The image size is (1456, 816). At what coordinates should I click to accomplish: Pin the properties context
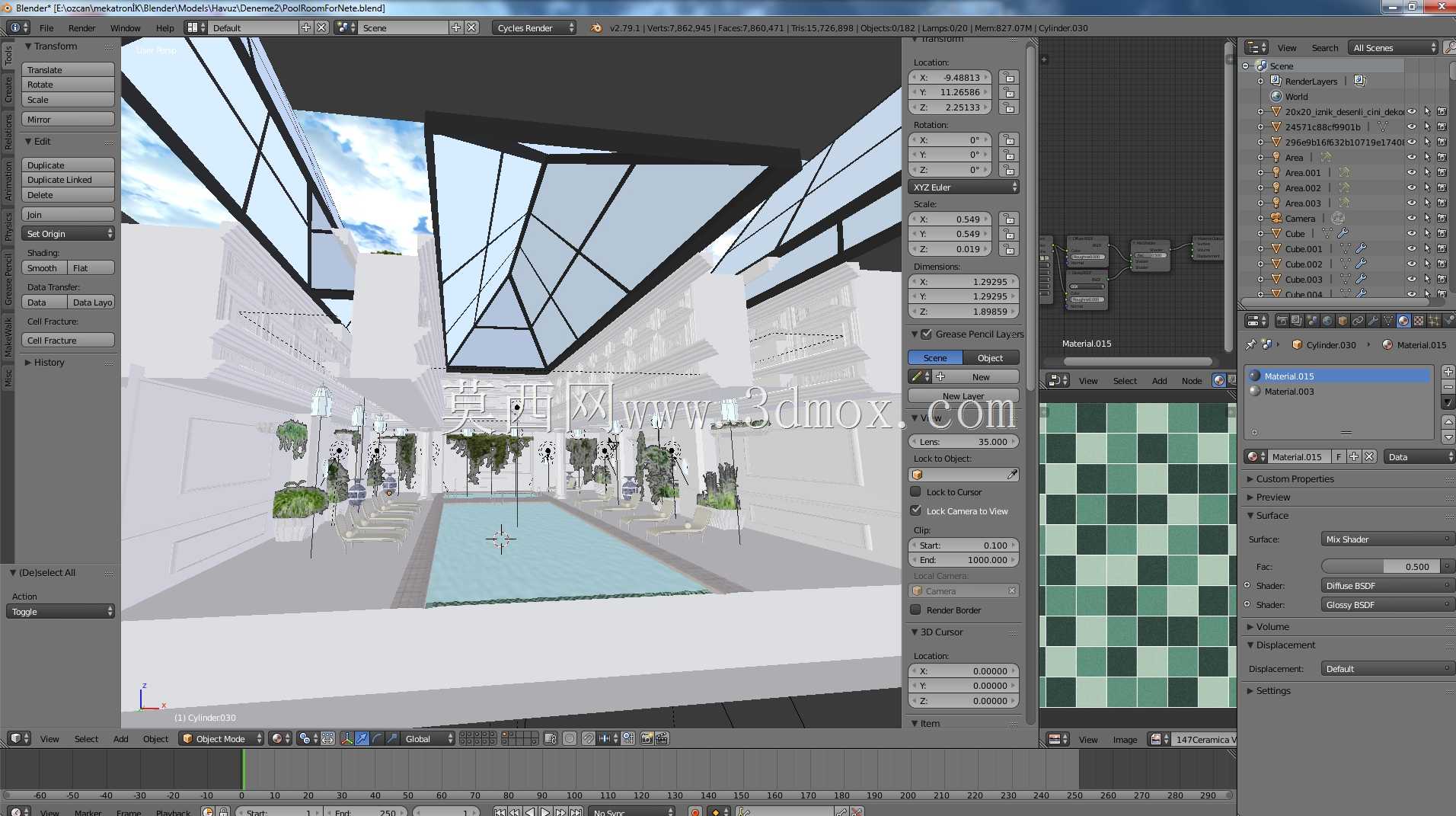(x=1250, y=344)
